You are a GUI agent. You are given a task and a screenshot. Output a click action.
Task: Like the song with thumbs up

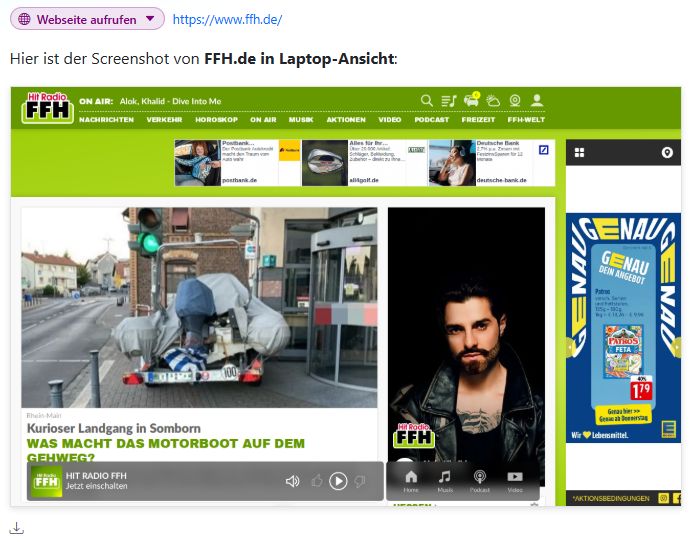pos(317,481)
